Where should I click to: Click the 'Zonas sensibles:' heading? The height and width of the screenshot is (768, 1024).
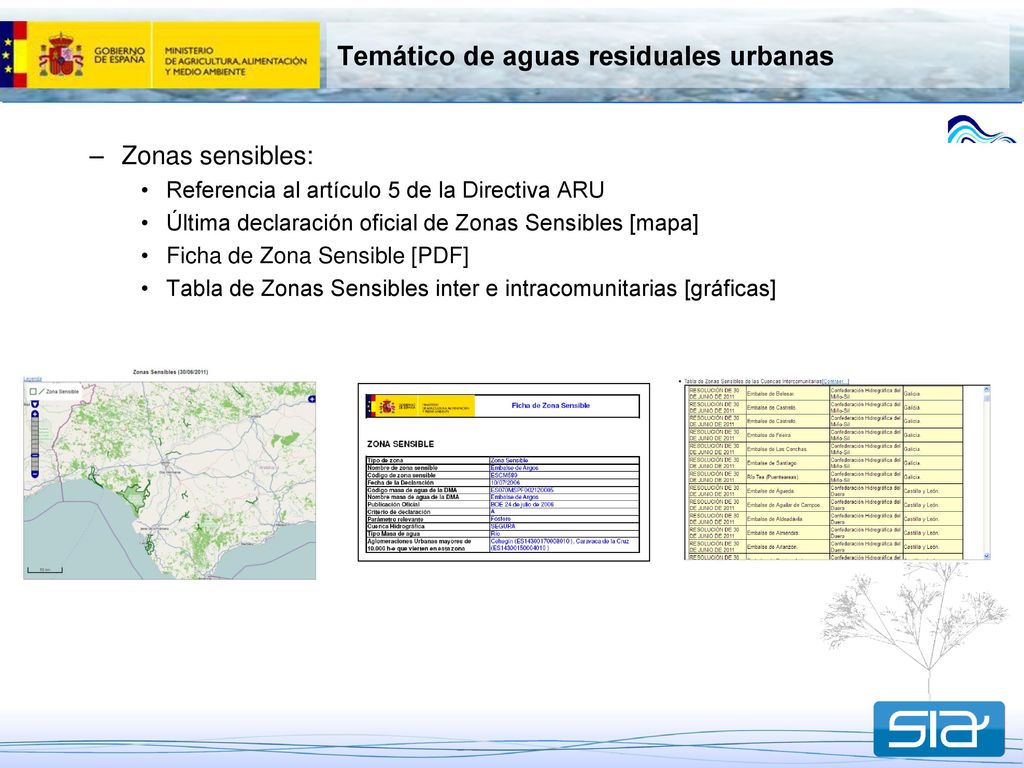click(x=217, y=156)
